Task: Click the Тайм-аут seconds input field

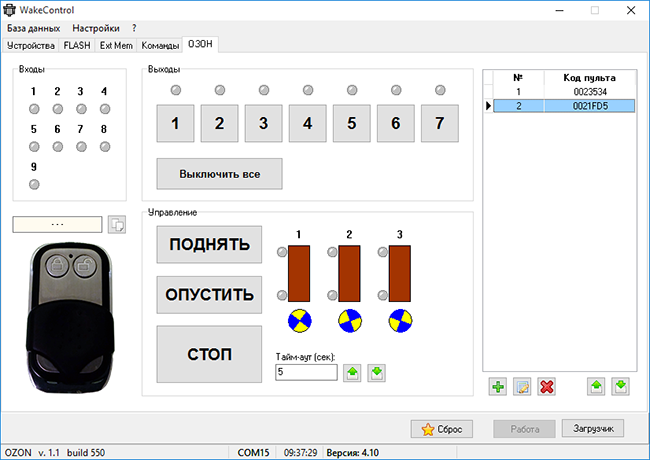Action: point(306,373)
